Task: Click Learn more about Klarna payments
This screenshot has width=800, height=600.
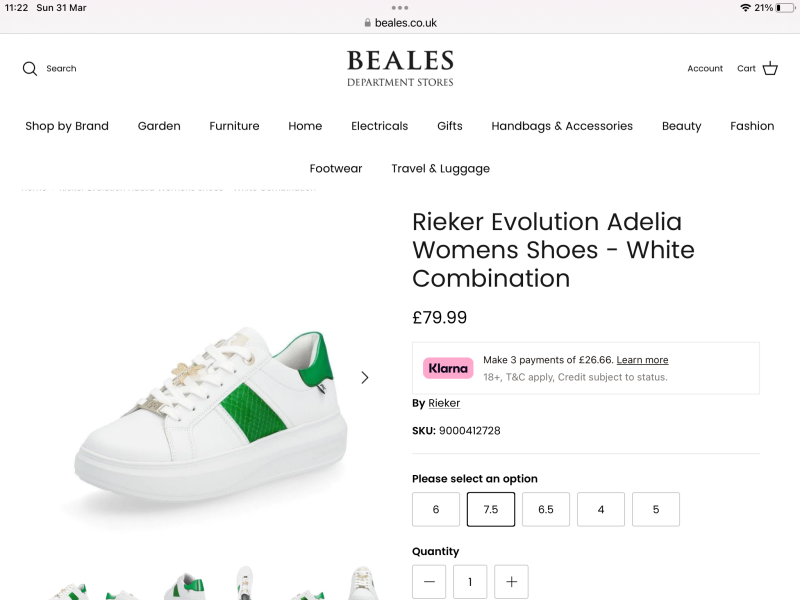Action: click(x=643, y=360)
